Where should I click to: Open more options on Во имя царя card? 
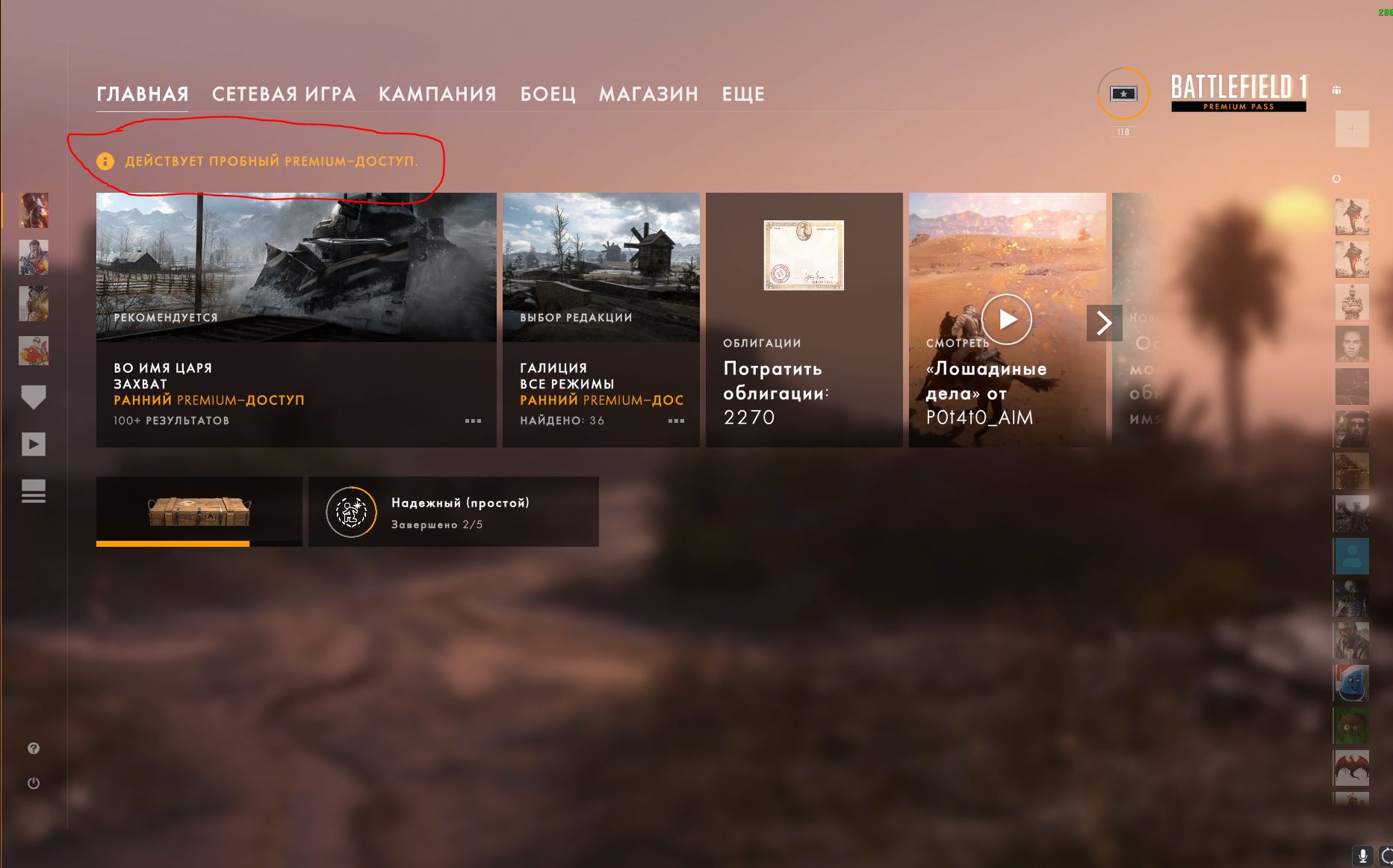click(473, 421)
